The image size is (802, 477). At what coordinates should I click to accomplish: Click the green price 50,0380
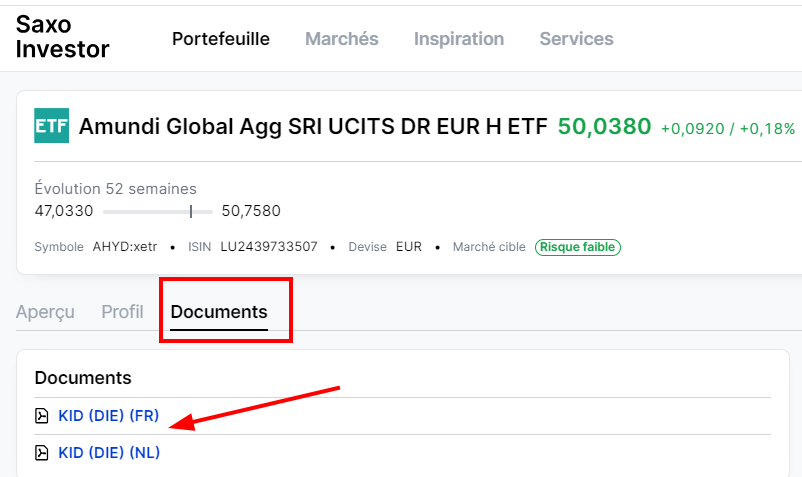click(x=604, y=127)
